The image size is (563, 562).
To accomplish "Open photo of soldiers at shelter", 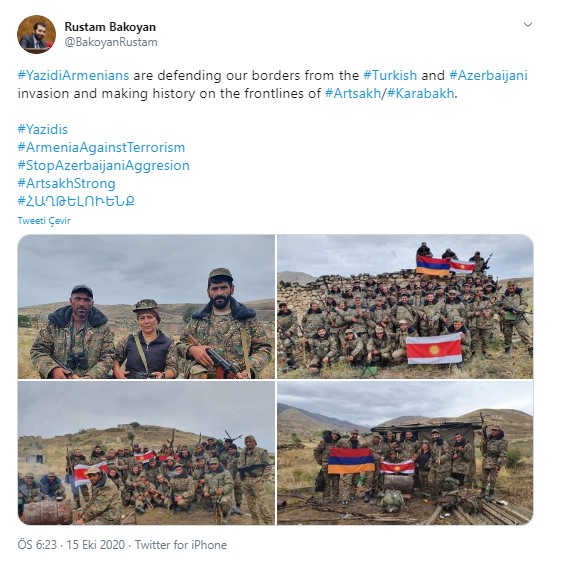I will [405, 453].
